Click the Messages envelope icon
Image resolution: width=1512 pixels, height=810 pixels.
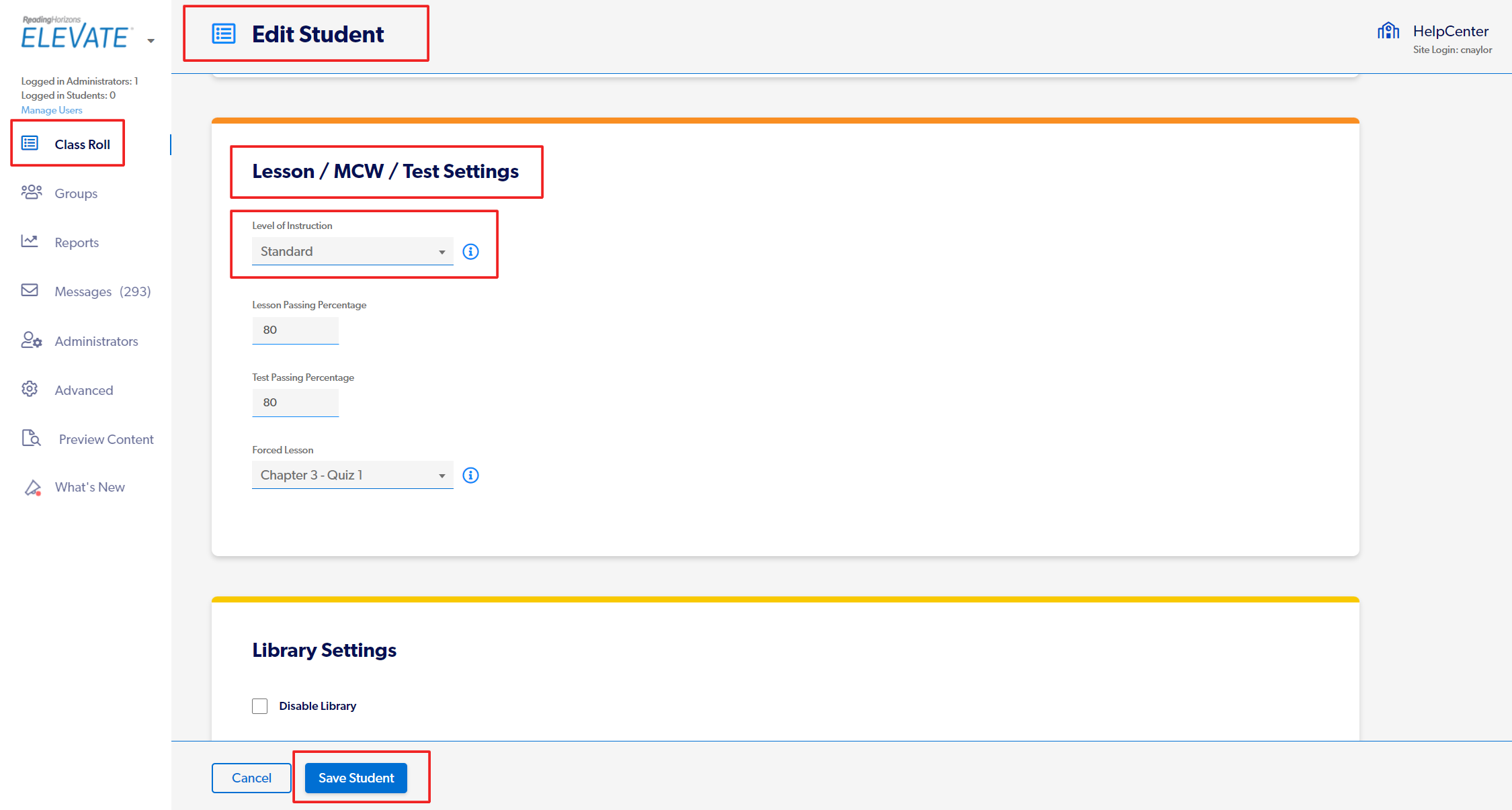click(30, 290)
